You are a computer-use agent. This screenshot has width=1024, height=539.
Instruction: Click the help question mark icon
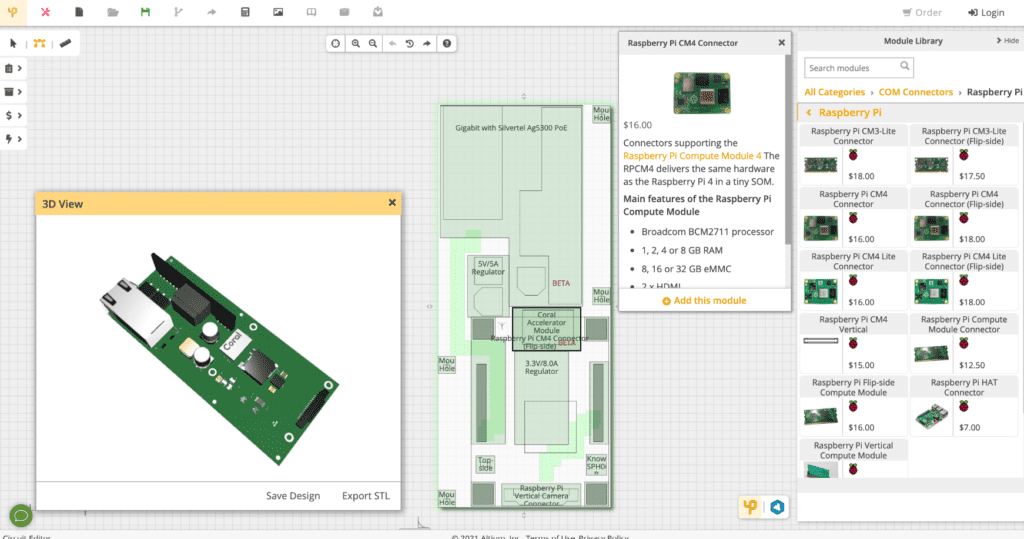click(446, 44)
